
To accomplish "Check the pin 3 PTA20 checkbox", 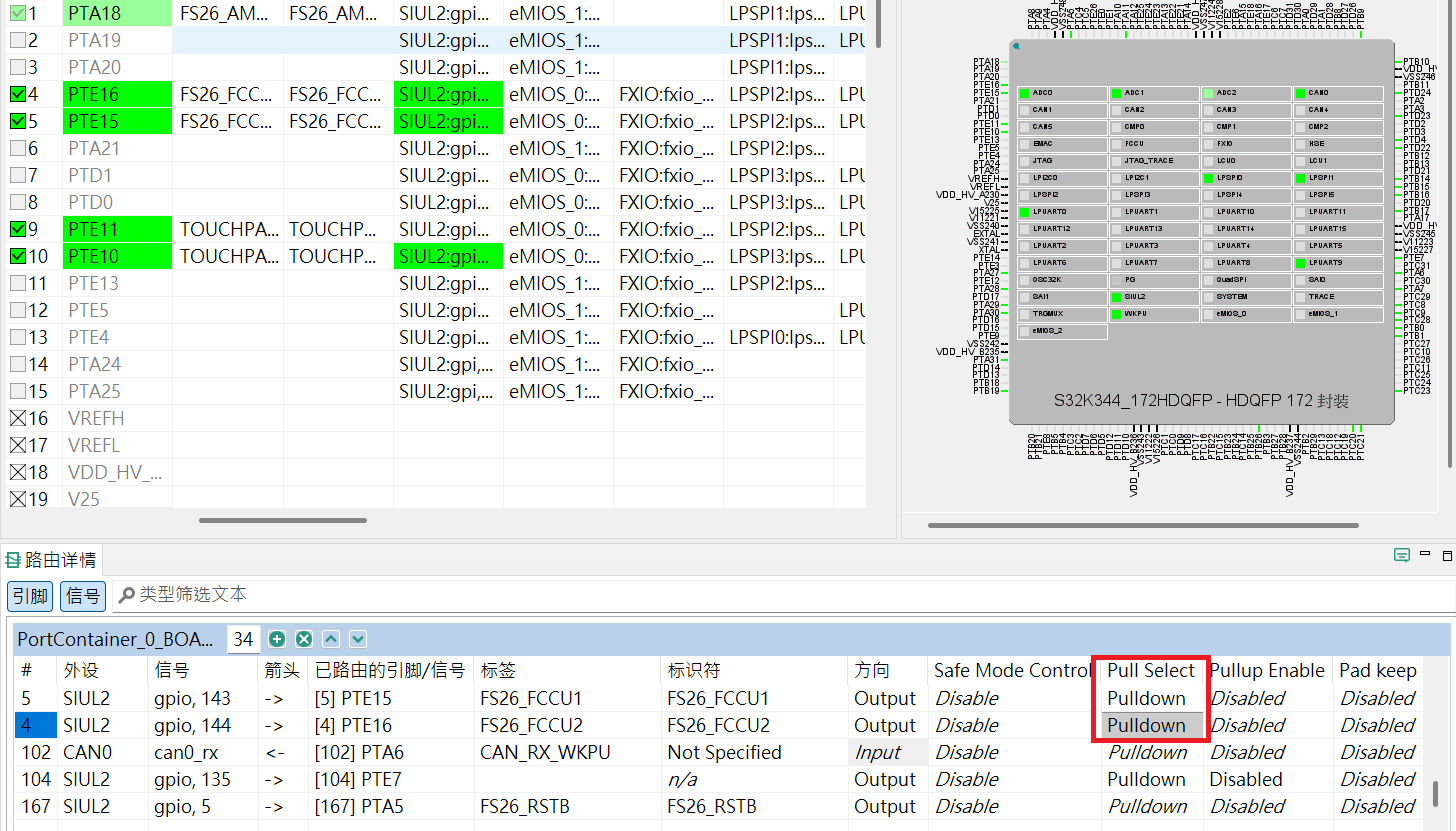I will tap(17, 68).
